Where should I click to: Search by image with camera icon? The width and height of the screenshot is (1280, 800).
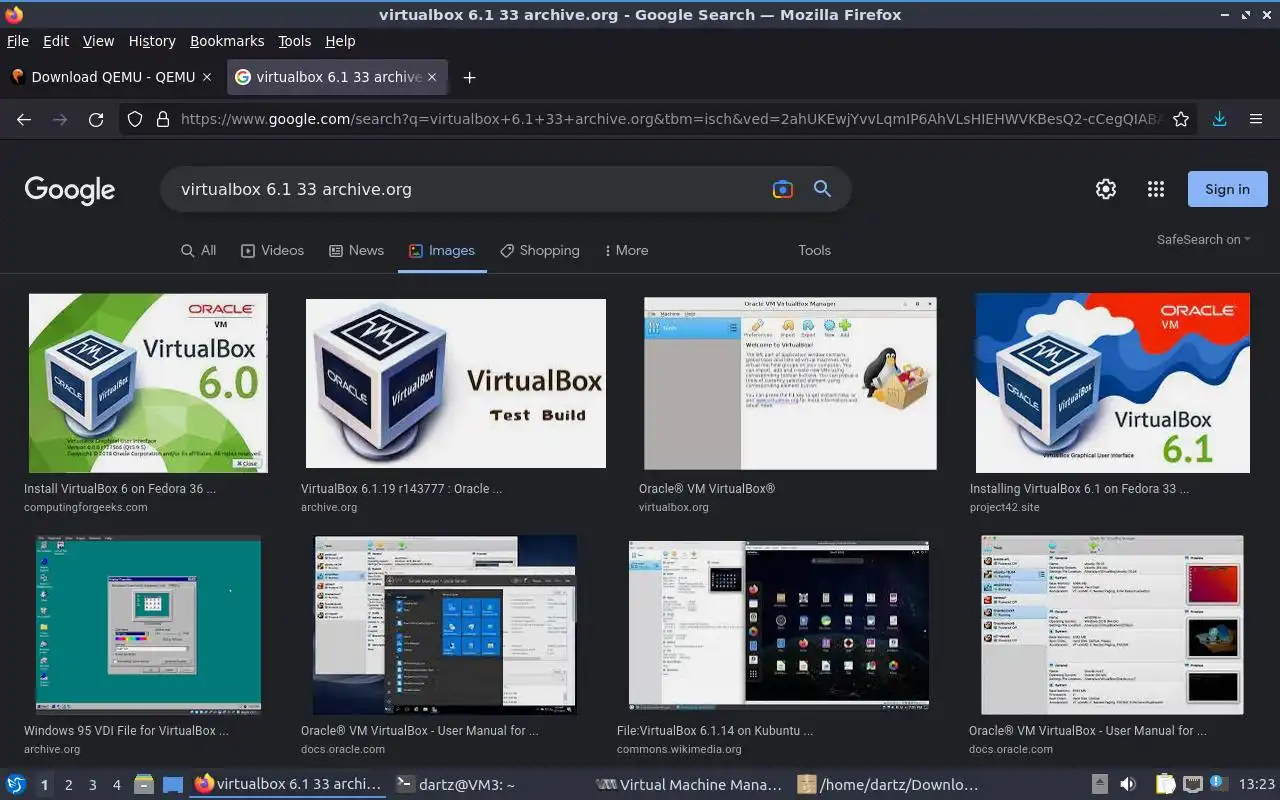(783, 189)
